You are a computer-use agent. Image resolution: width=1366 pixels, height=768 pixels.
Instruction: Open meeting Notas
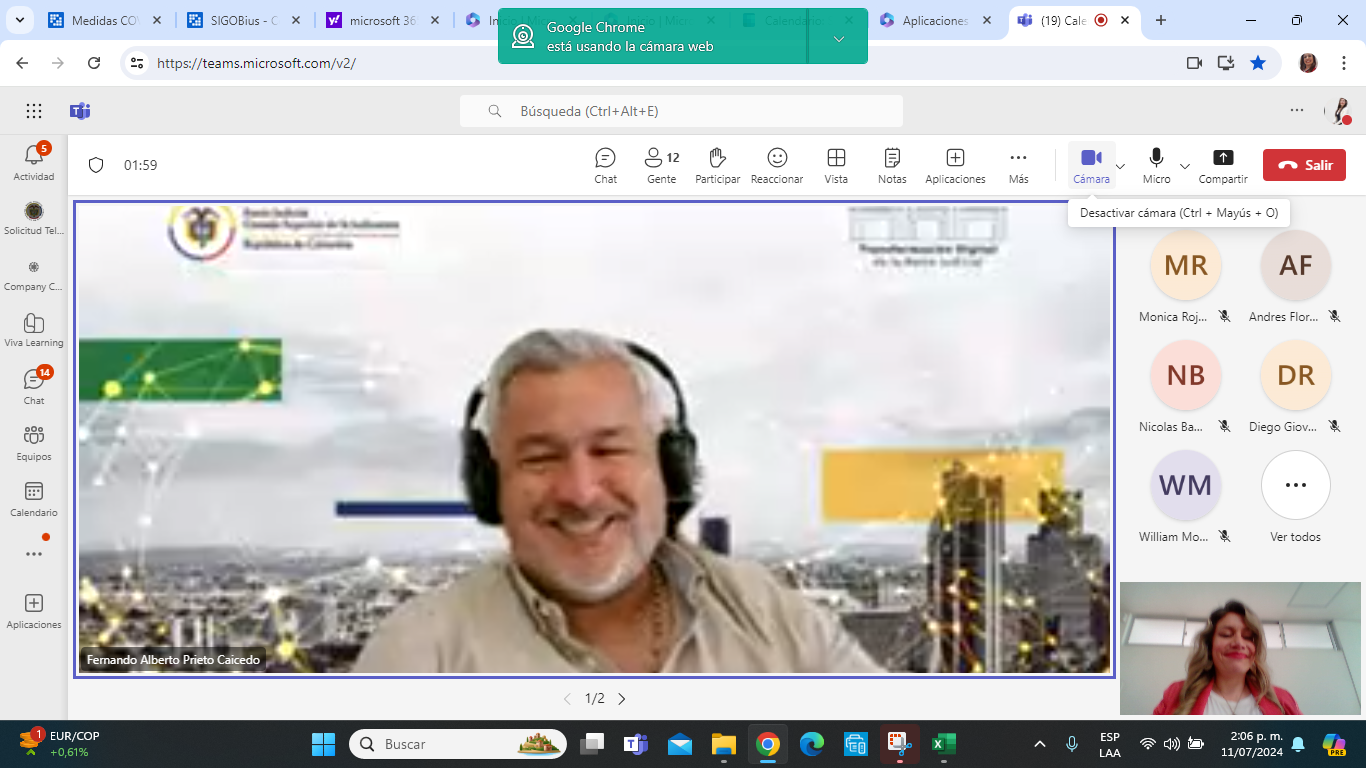tap(892, 165)
